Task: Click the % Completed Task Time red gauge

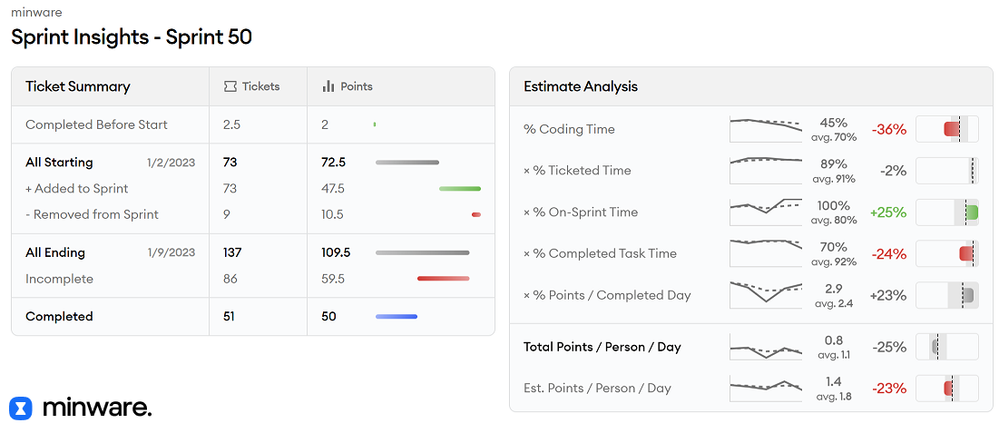Action: [947, 253]
